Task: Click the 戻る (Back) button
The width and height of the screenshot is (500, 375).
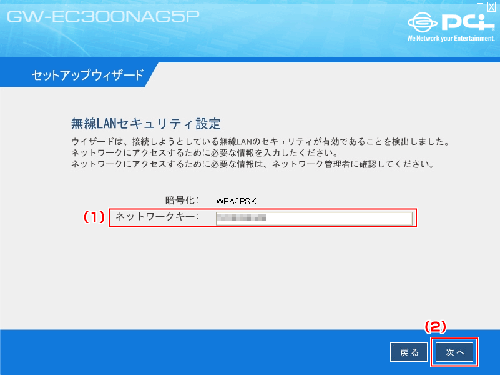Action: tap(409, 352)
